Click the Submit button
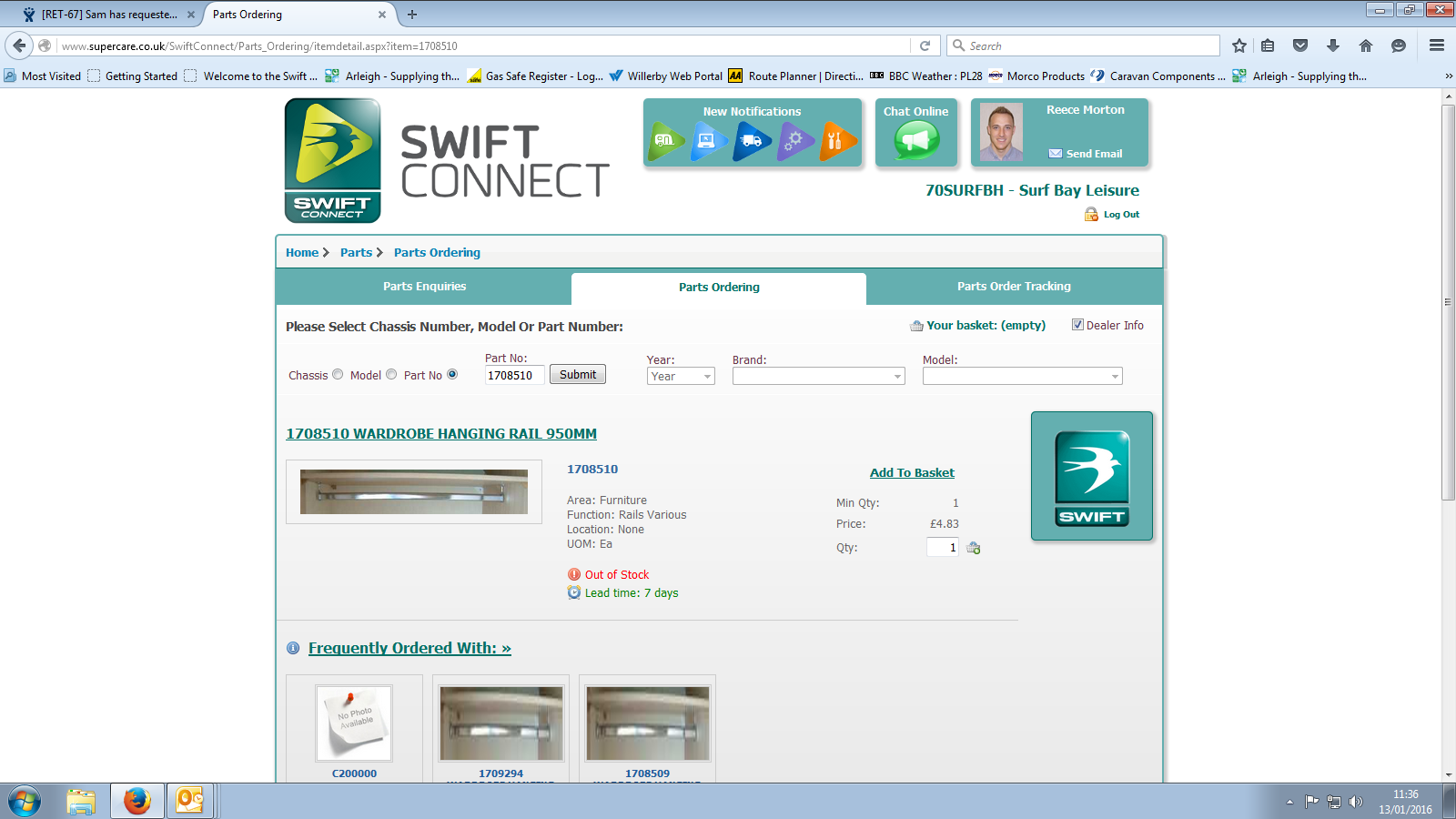 click(x=578, y=375)
